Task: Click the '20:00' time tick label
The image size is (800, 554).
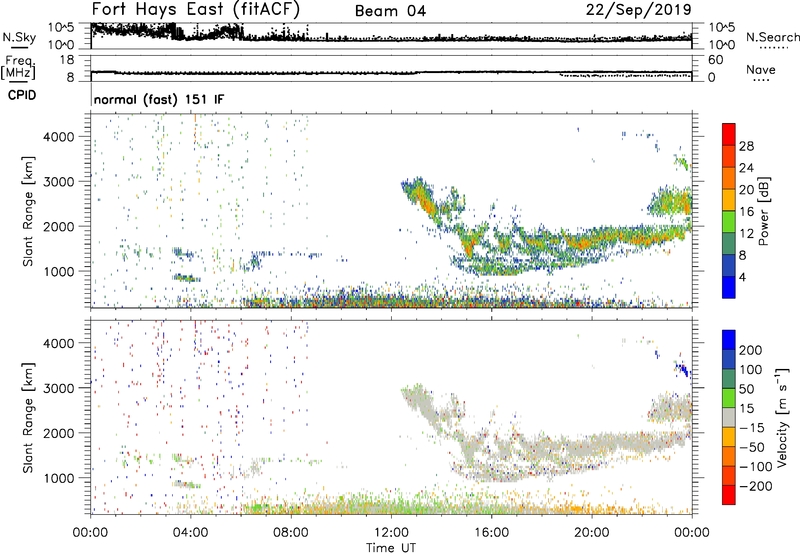Action: (x=592, y=533)
